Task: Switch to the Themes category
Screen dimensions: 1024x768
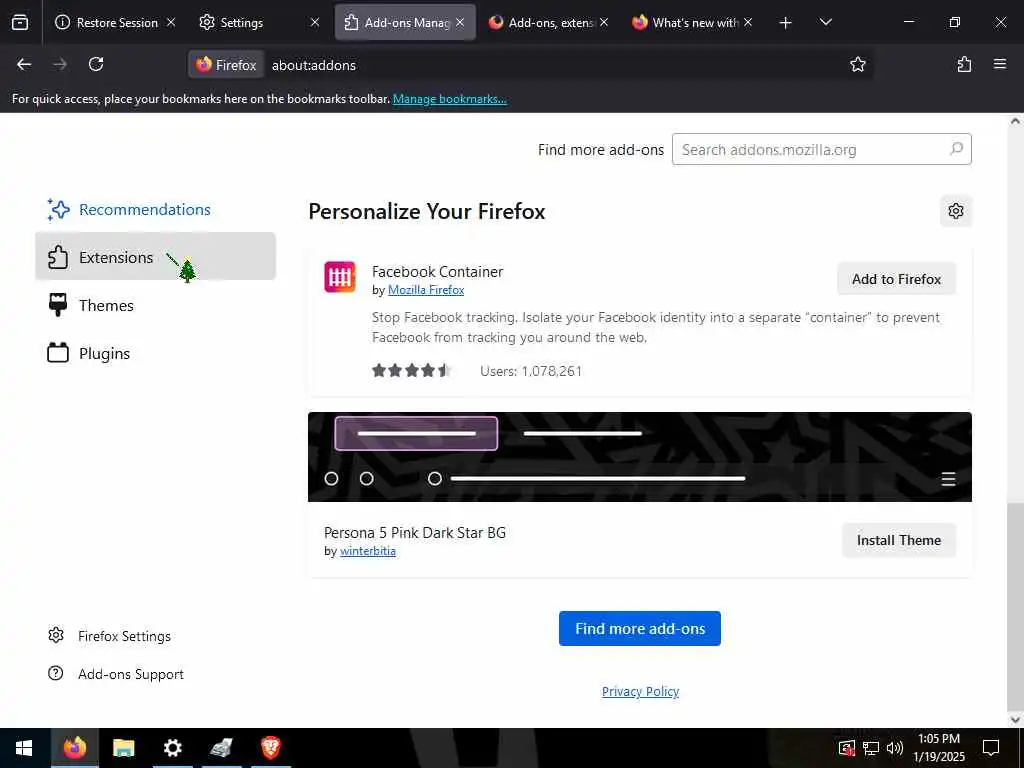Action: 155,305
